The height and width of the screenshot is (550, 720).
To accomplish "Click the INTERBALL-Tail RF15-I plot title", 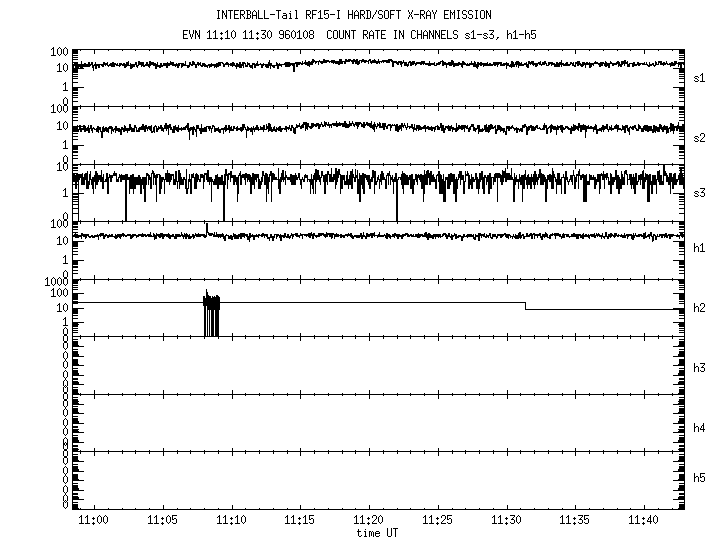I will coord(353,15).
